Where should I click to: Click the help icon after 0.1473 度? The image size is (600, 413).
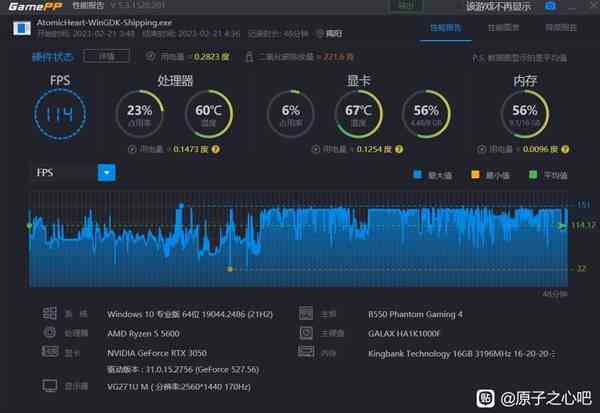tap(215, 149)
